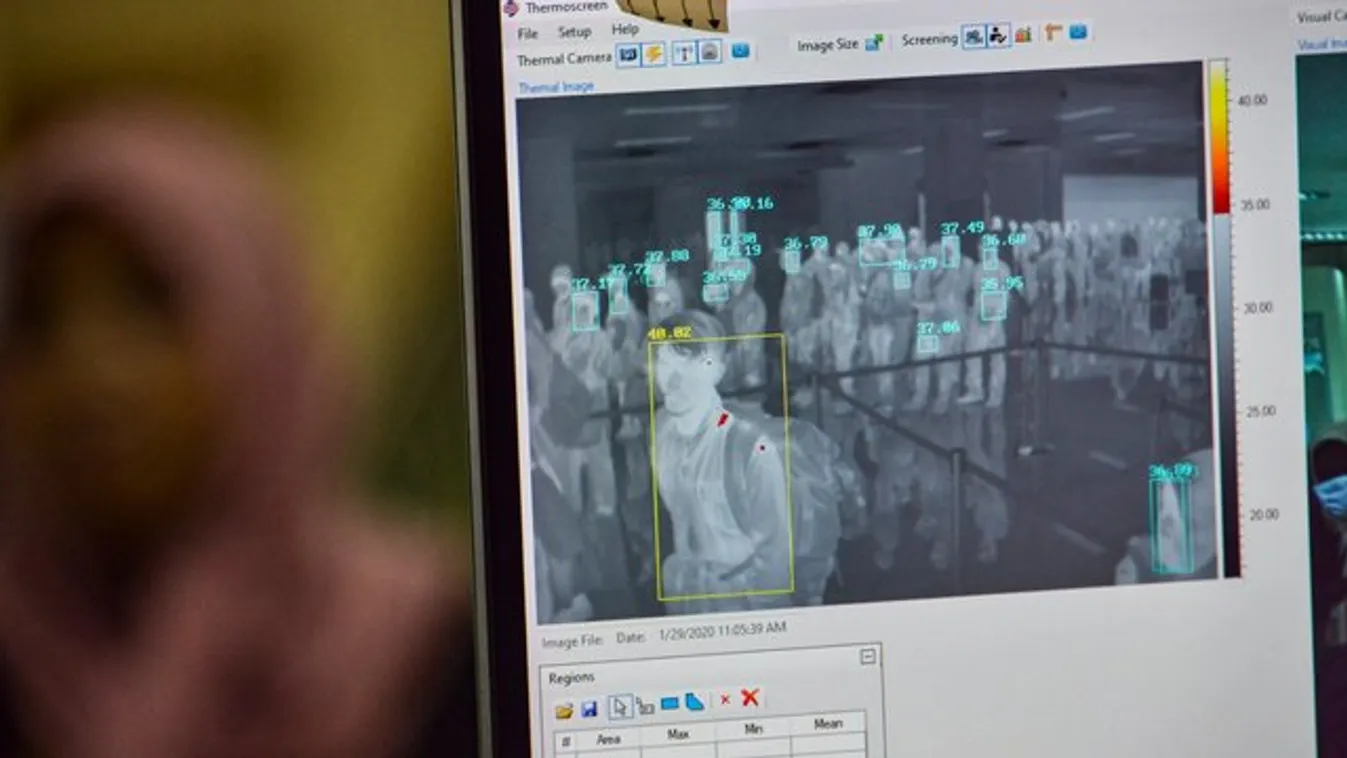Open the Help menu
The image size is (1347, 758).
click(625, 30)
